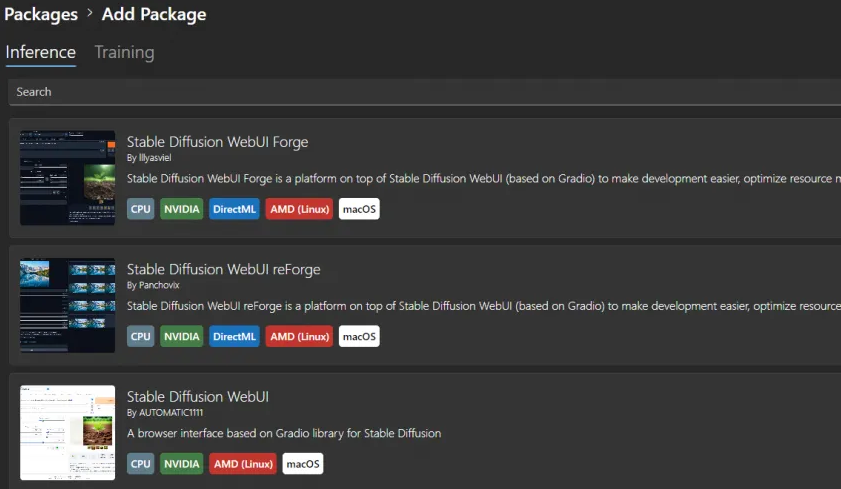Viewport: 841px width, 489px height.
Task: Open the Stable Diffusion WebUI Forge thumbnail
Action: click(68, 177)
